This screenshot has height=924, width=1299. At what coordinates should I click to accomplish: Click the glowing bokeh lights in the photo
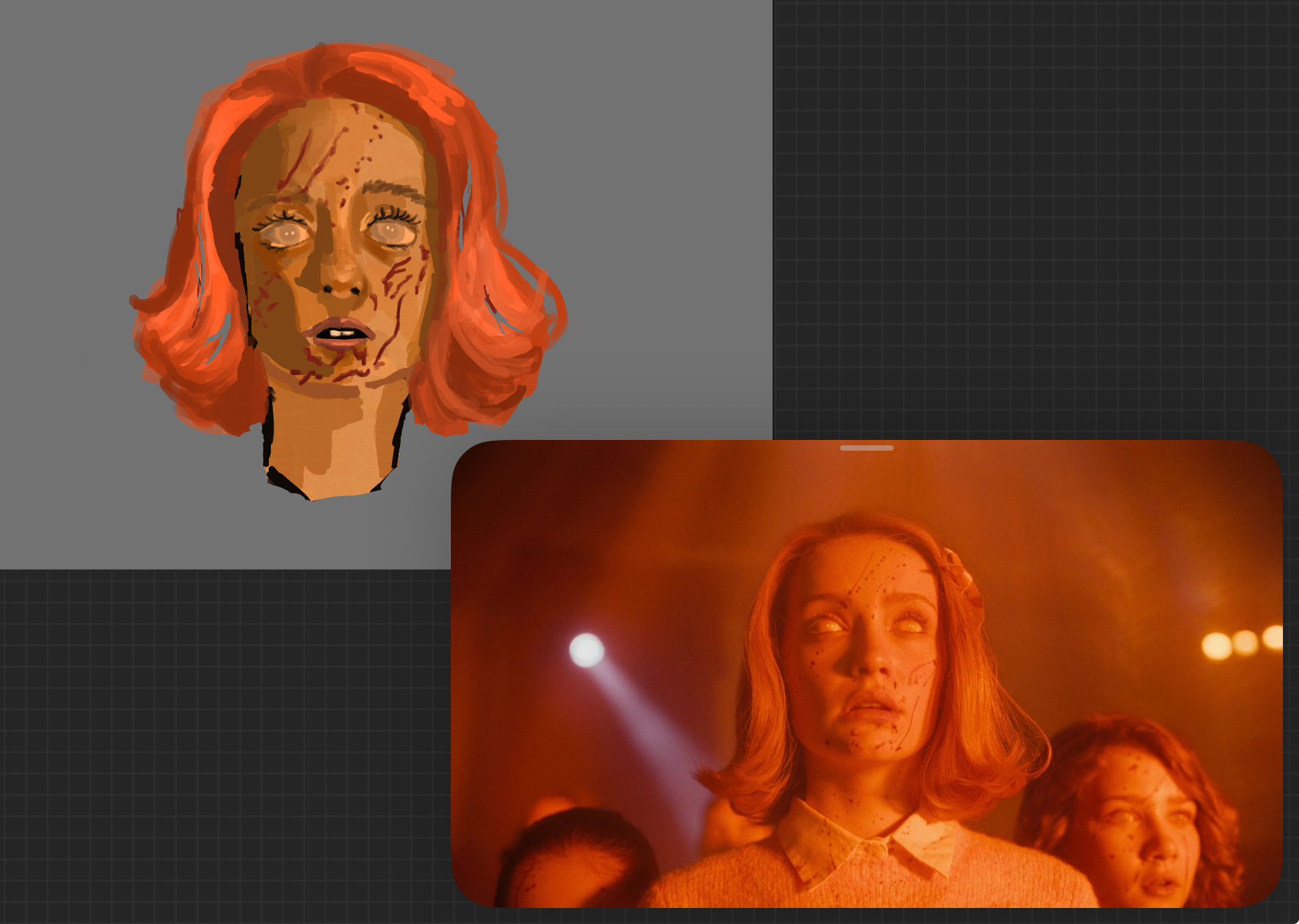pos(1243,643)
